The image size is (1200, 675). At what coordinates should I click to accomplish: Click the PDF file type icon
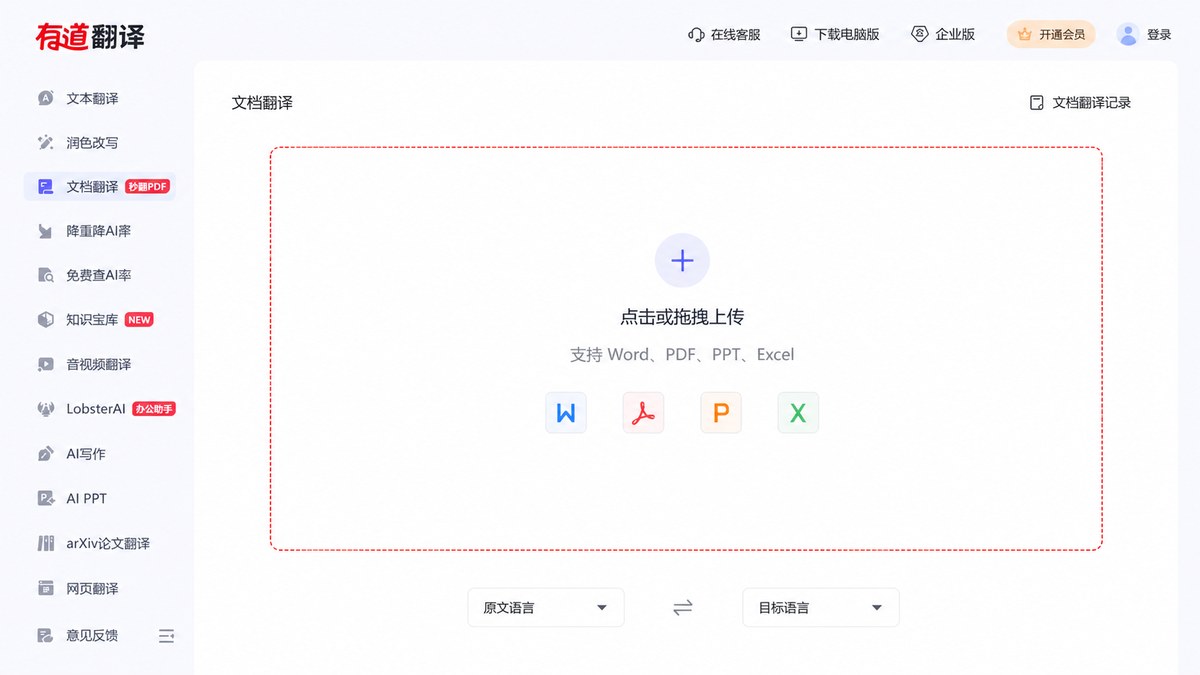click(643, 412)
